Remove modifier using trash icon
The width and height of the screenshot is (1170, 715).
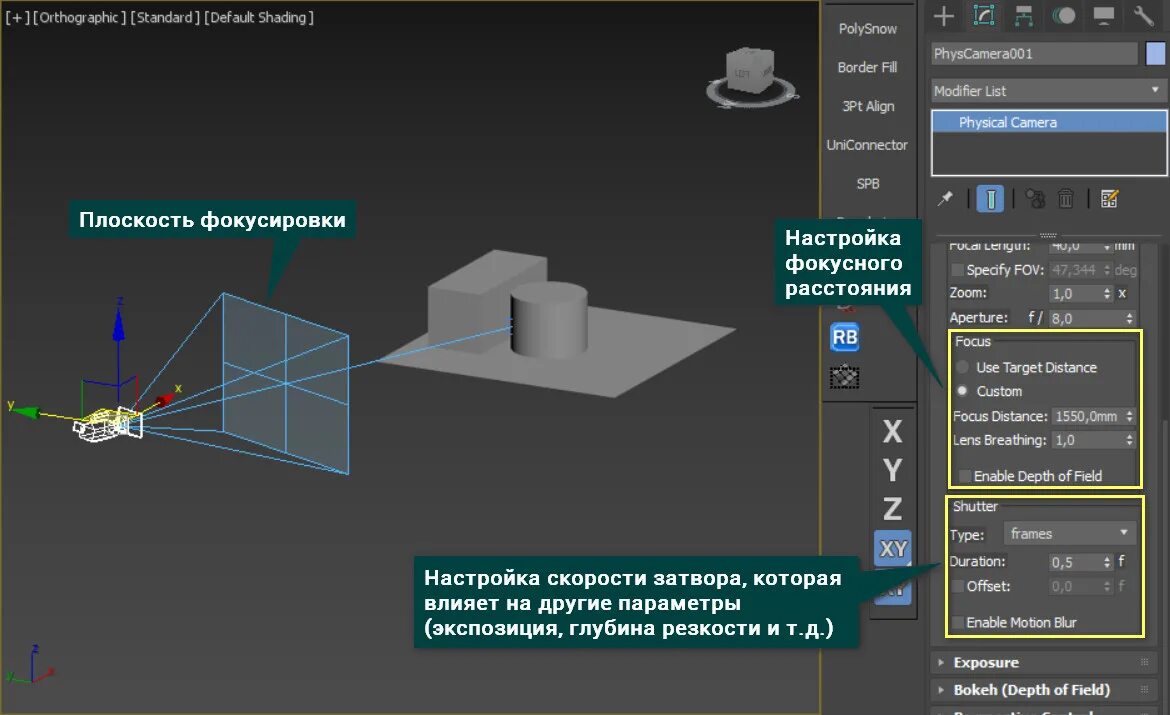tap(1066, 199)
